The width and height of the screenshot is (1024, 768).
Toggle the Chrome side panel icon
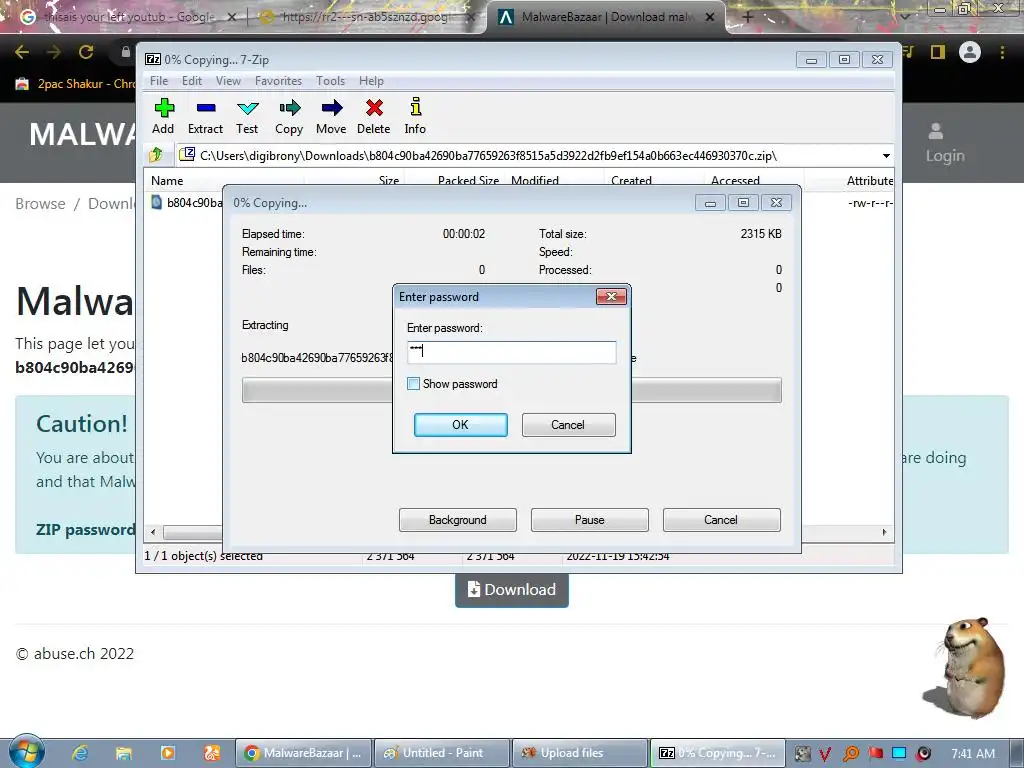[x=938, y=52]
